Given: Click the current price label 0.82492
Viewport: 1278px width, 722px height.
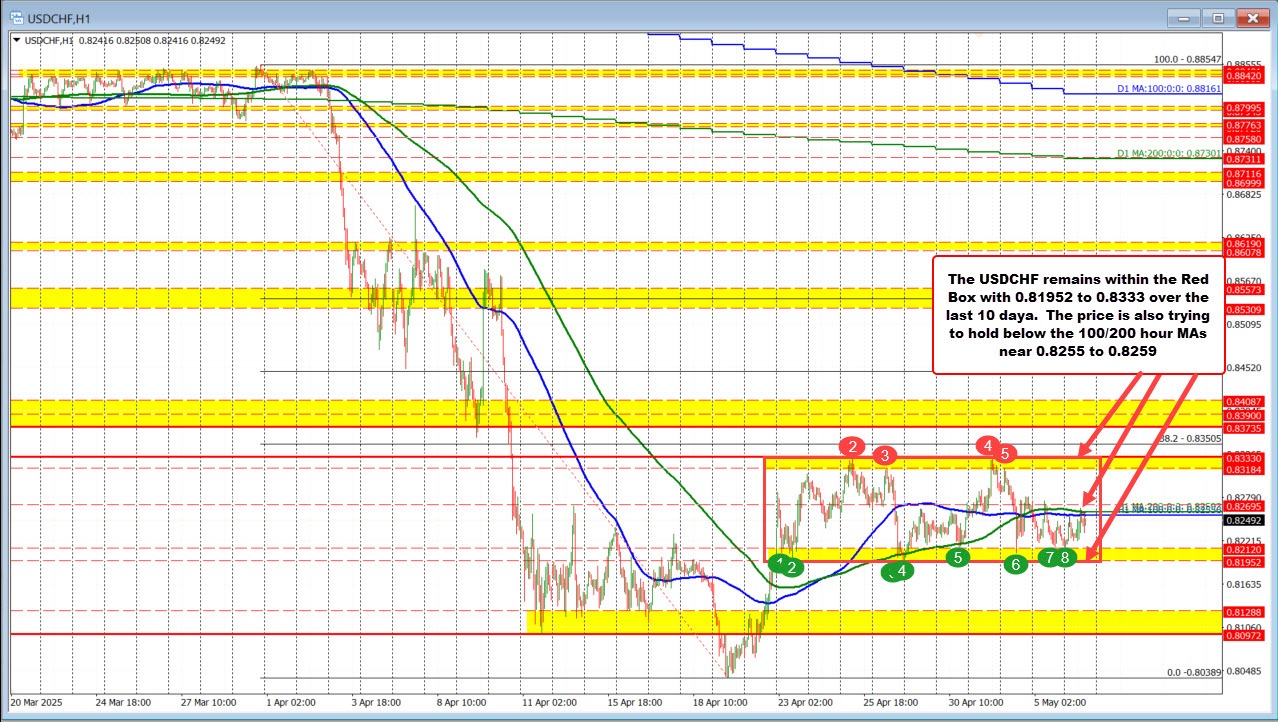Looking at the screenshot, I should click(x=1247, y=521).
